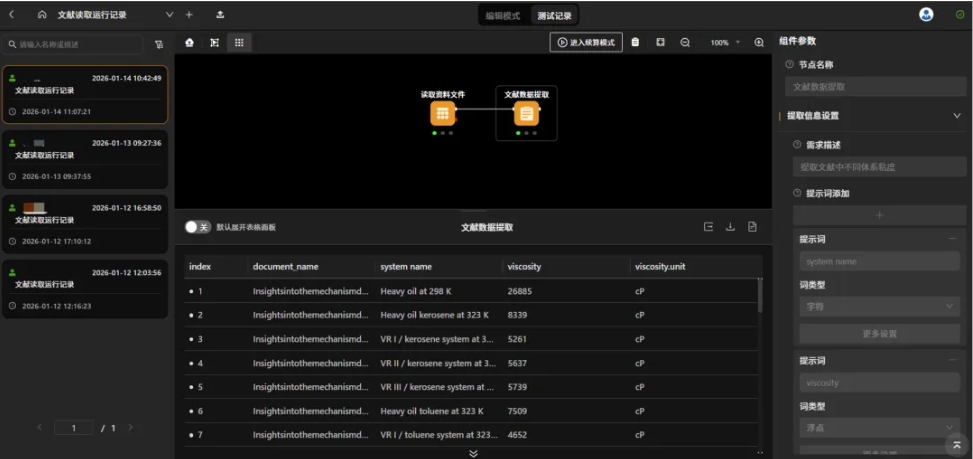
Task: Toggle the 默认展开表格面板 switch
Action: tap(197, 227)
